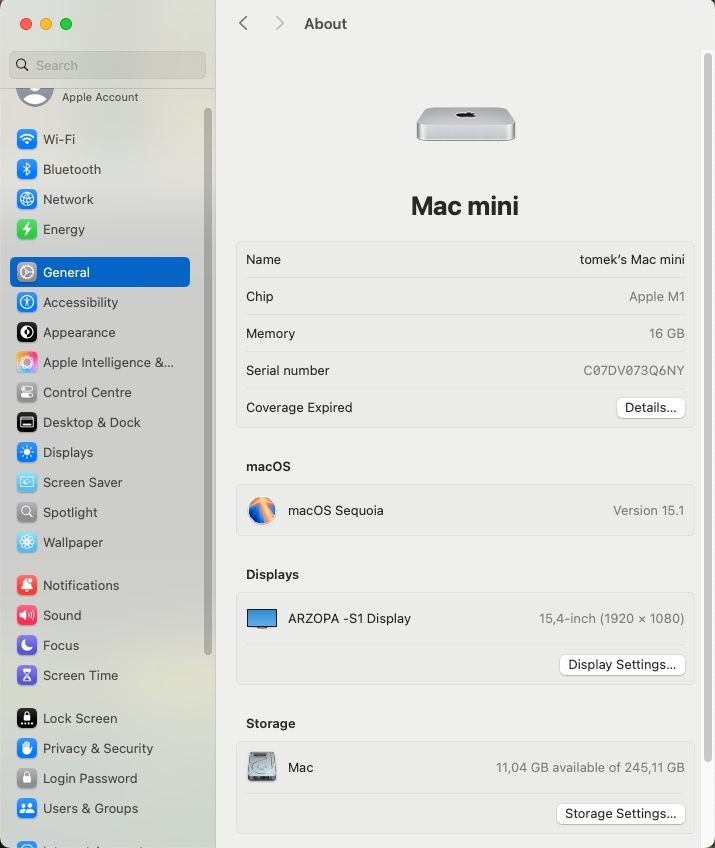Open the Screen Time hourglass icon
This screenshot has width=715, height=848.
(x=27, y=675)
